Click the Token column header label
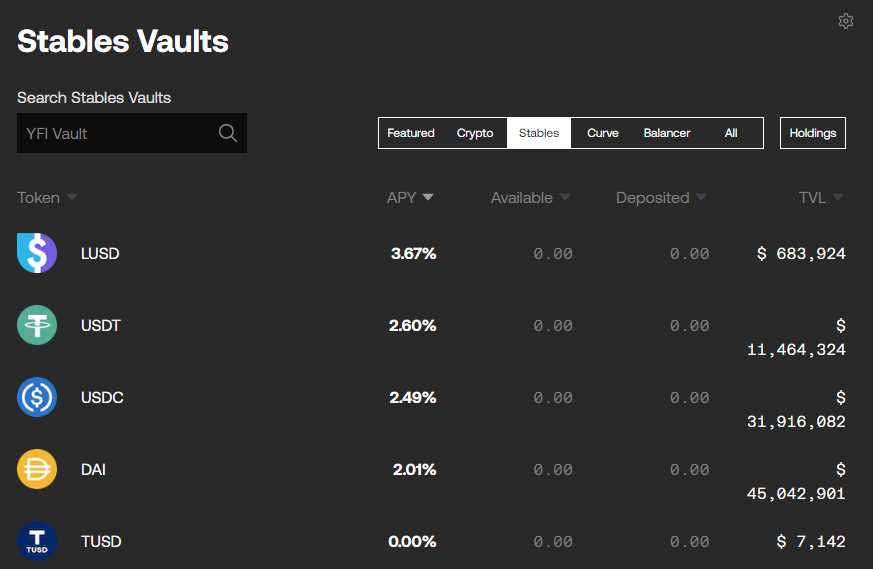The height and width of the screenshot is (569, 873). (38, 198)
